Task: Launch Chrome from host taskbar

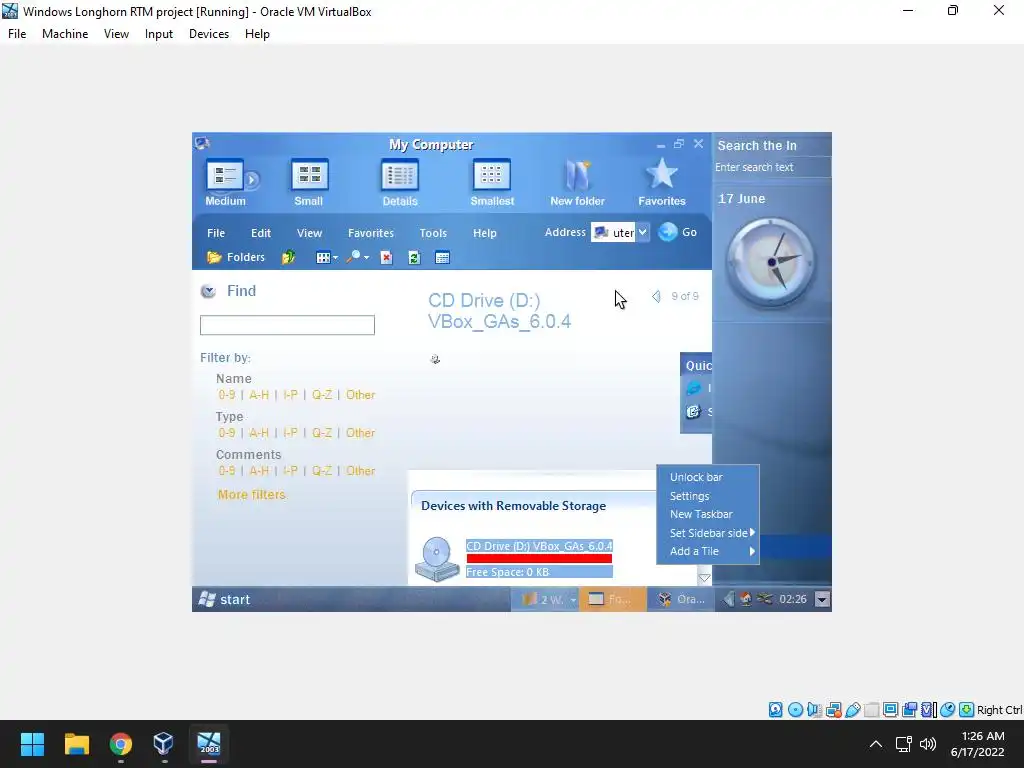Action: [x=121, y=744]
